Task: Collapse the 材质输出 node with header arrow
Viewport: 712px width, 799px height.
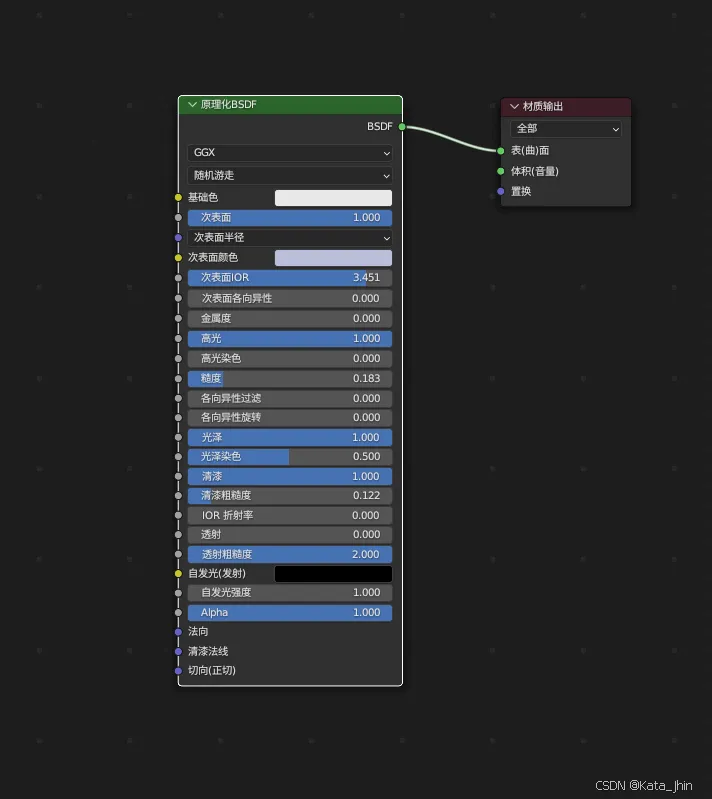Action: pyautogui.click(x=514, y=107)
